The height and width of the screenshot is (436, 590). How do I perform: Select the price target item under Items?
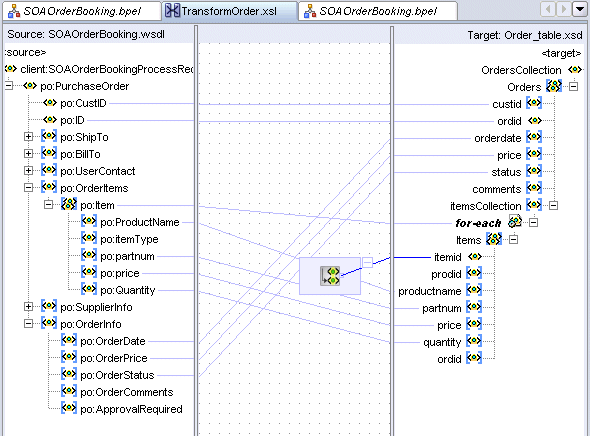(449, 325)
